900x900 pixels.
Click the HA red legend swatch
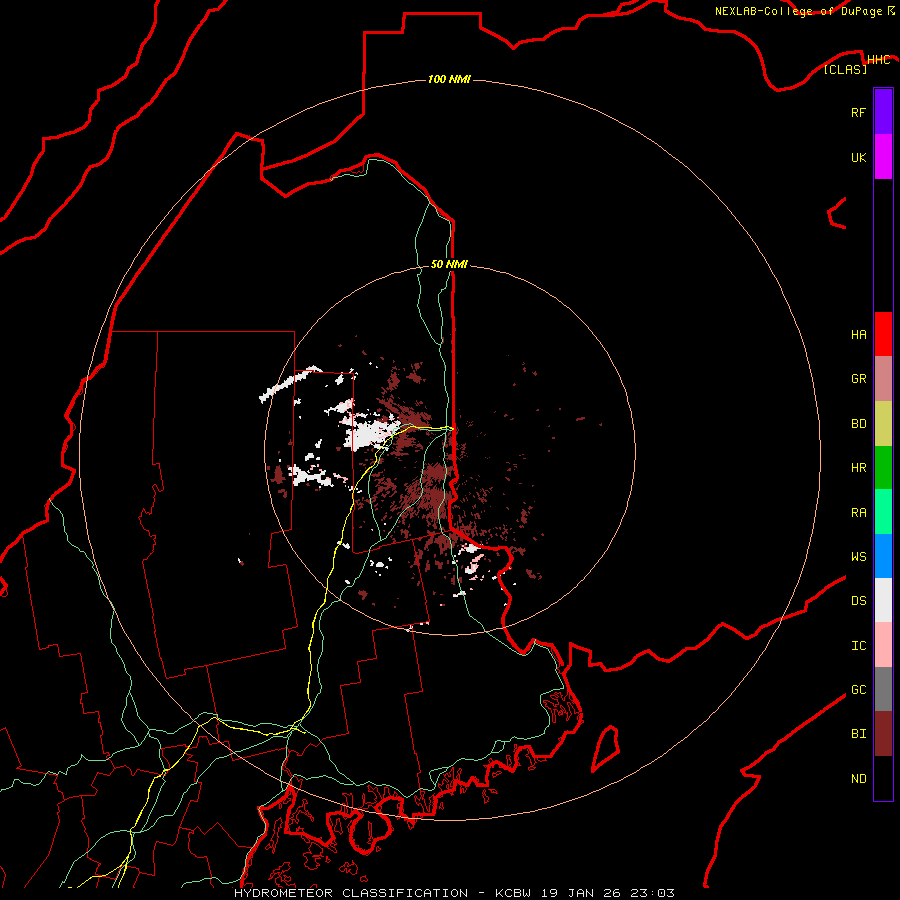pos(883,334)
